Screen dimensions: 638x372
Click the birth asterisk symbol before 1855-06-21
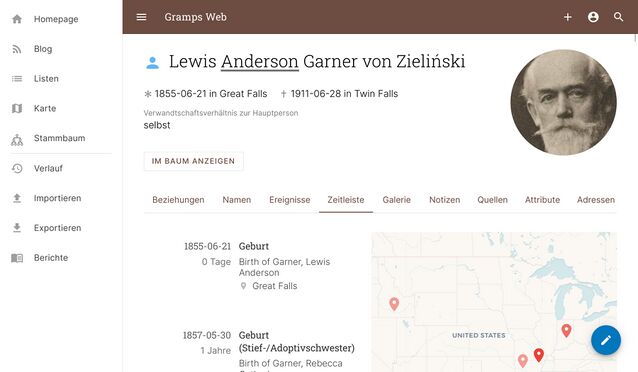148,94
